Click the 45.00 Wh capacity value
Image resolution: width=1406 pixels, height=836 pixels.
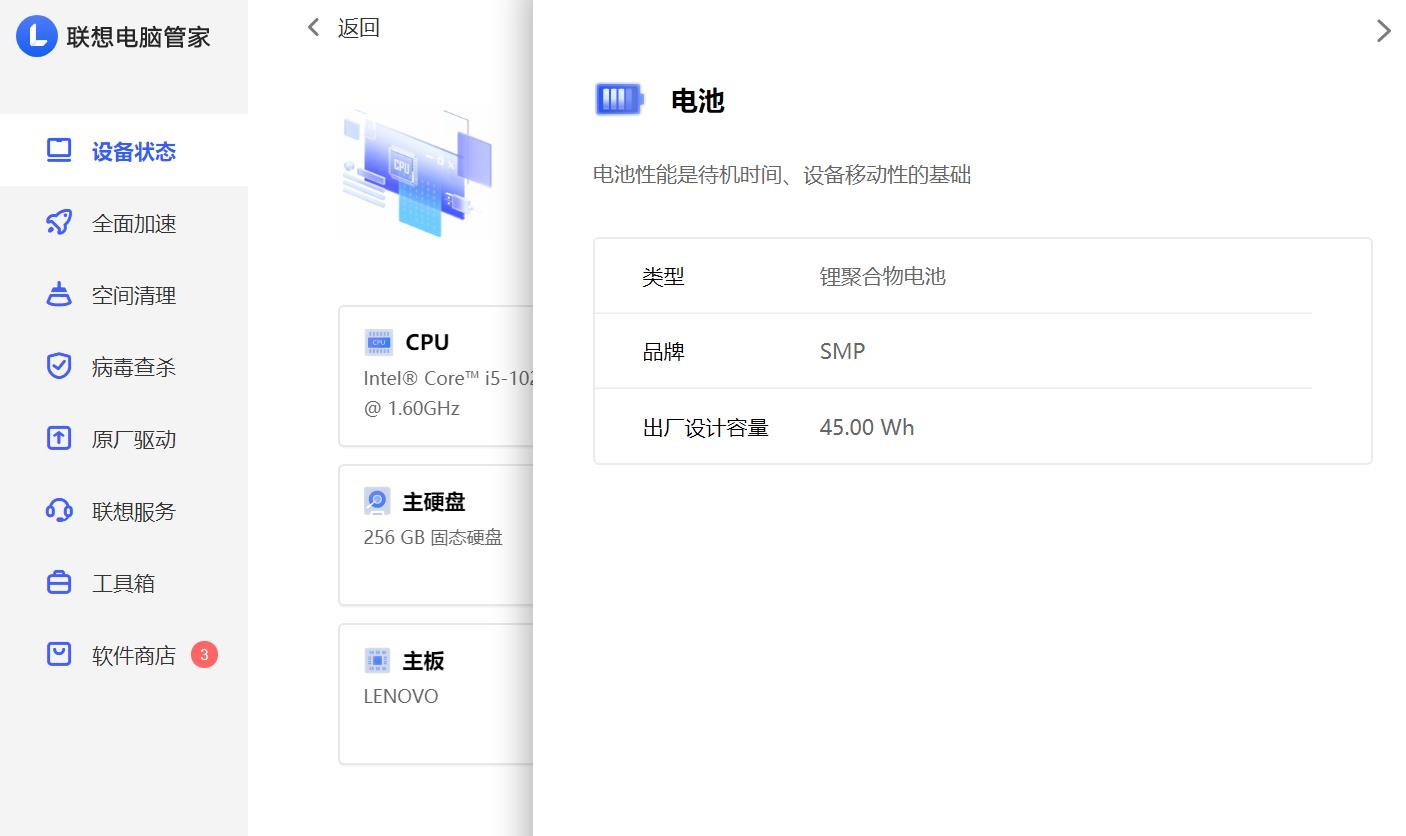point(867,427)
